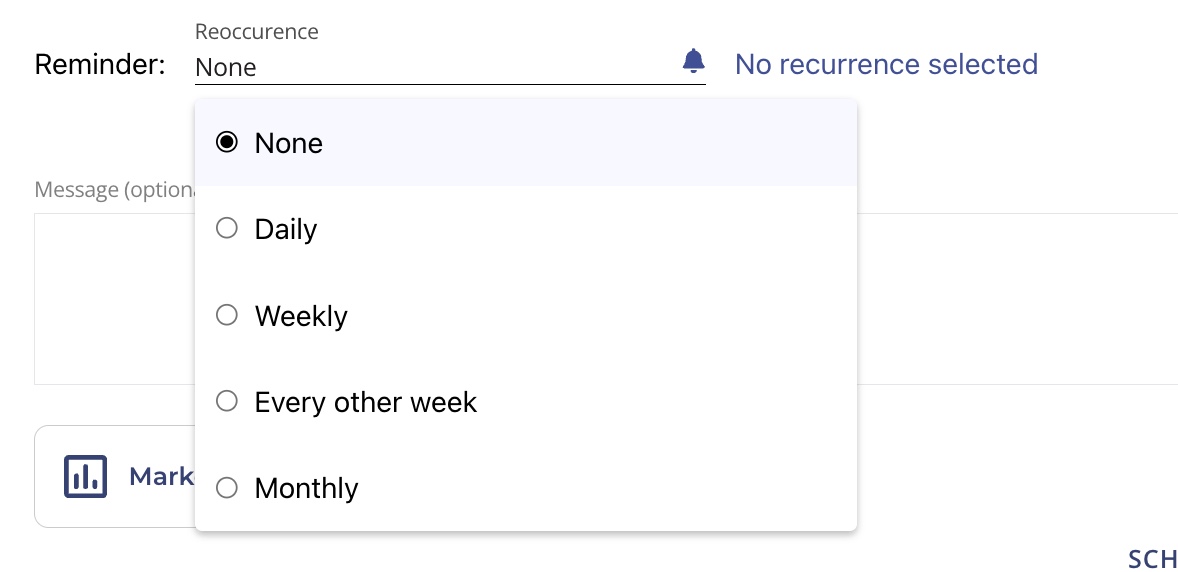Click the bell reminder icon
Viewport: 1178px width, 572px height.
[x=693, y=62]
